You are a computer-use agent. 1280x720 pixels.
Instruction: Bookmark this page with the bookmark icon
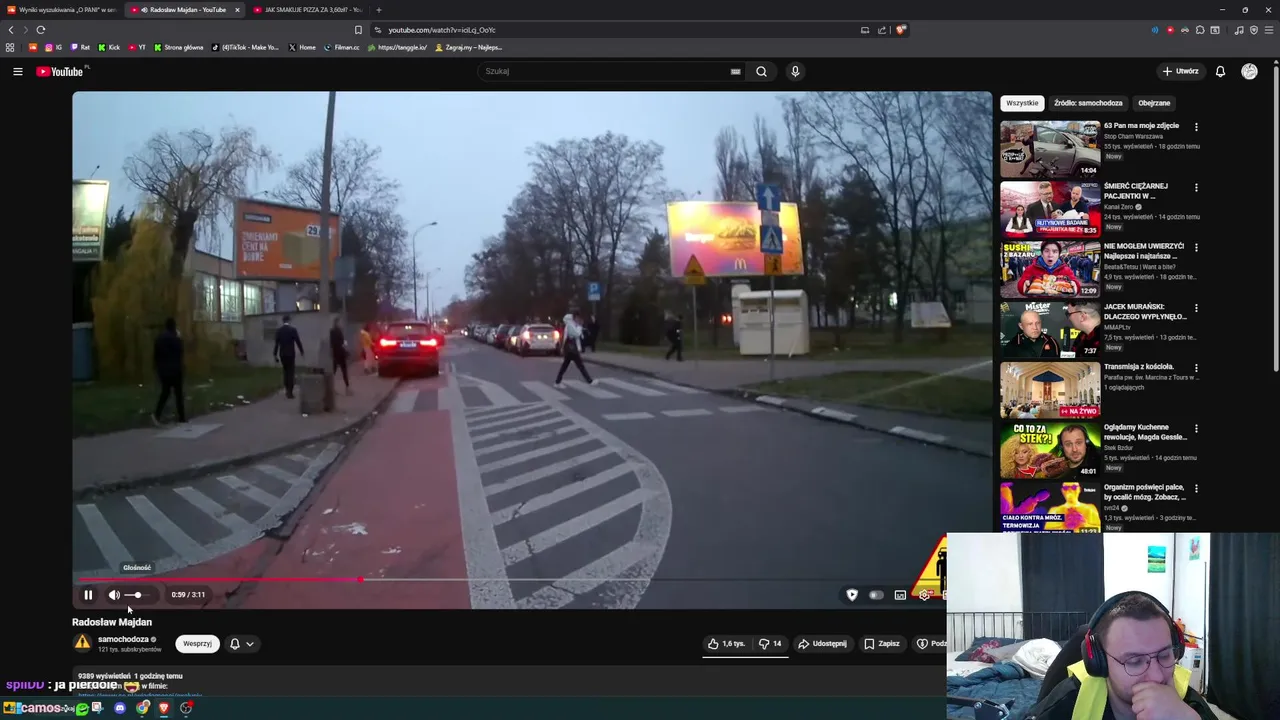pos(358,30)
